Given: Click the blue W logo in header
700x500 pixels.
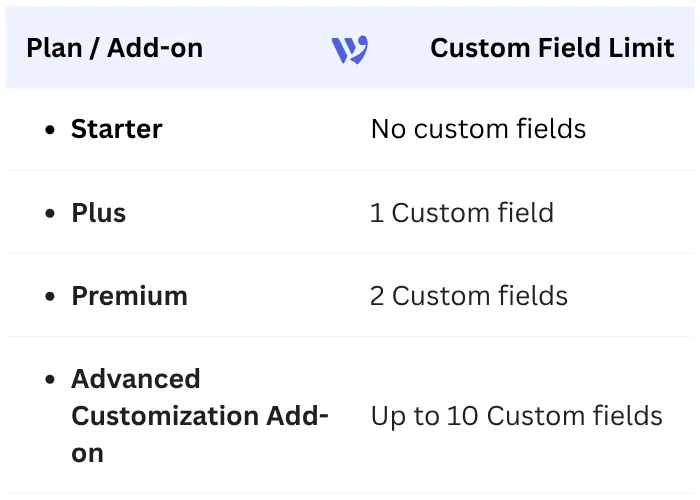Looking at the screenshot, I should click(x=350, y=49).
